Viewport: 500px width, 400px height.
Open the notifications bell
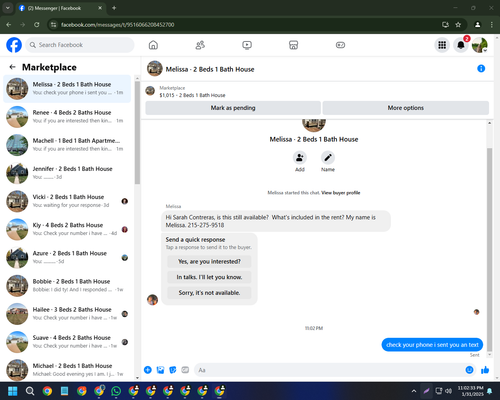pos(461,45)
